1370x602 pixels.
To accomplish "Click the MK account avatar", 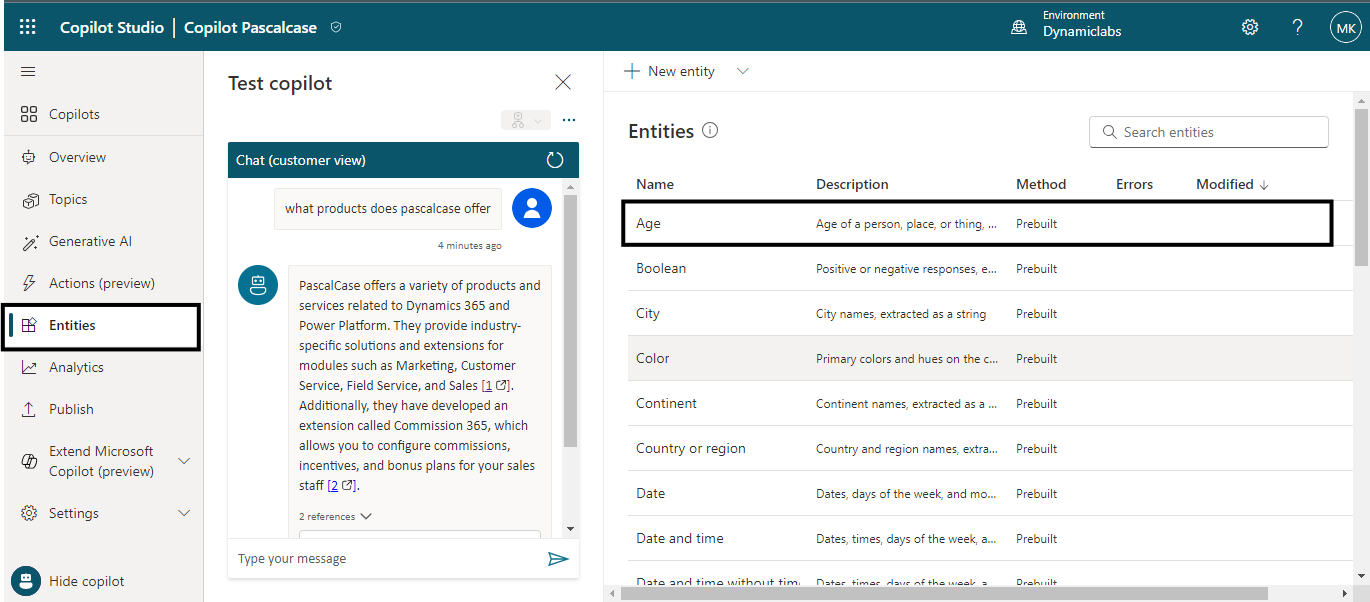I will click(1345, 28).
